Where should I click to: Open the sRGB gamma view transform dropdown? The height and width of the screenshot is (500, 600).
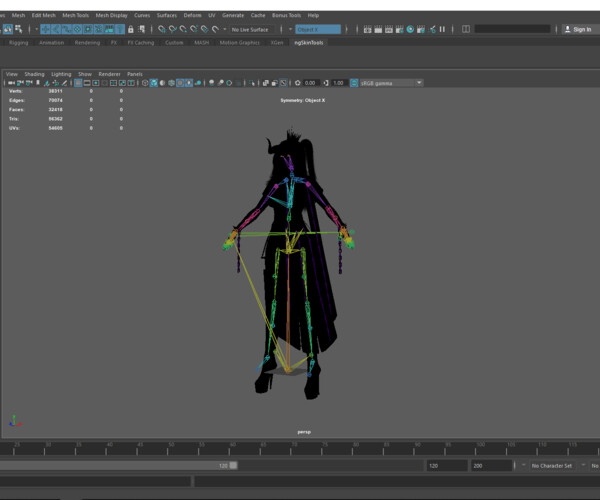[391, 83]
